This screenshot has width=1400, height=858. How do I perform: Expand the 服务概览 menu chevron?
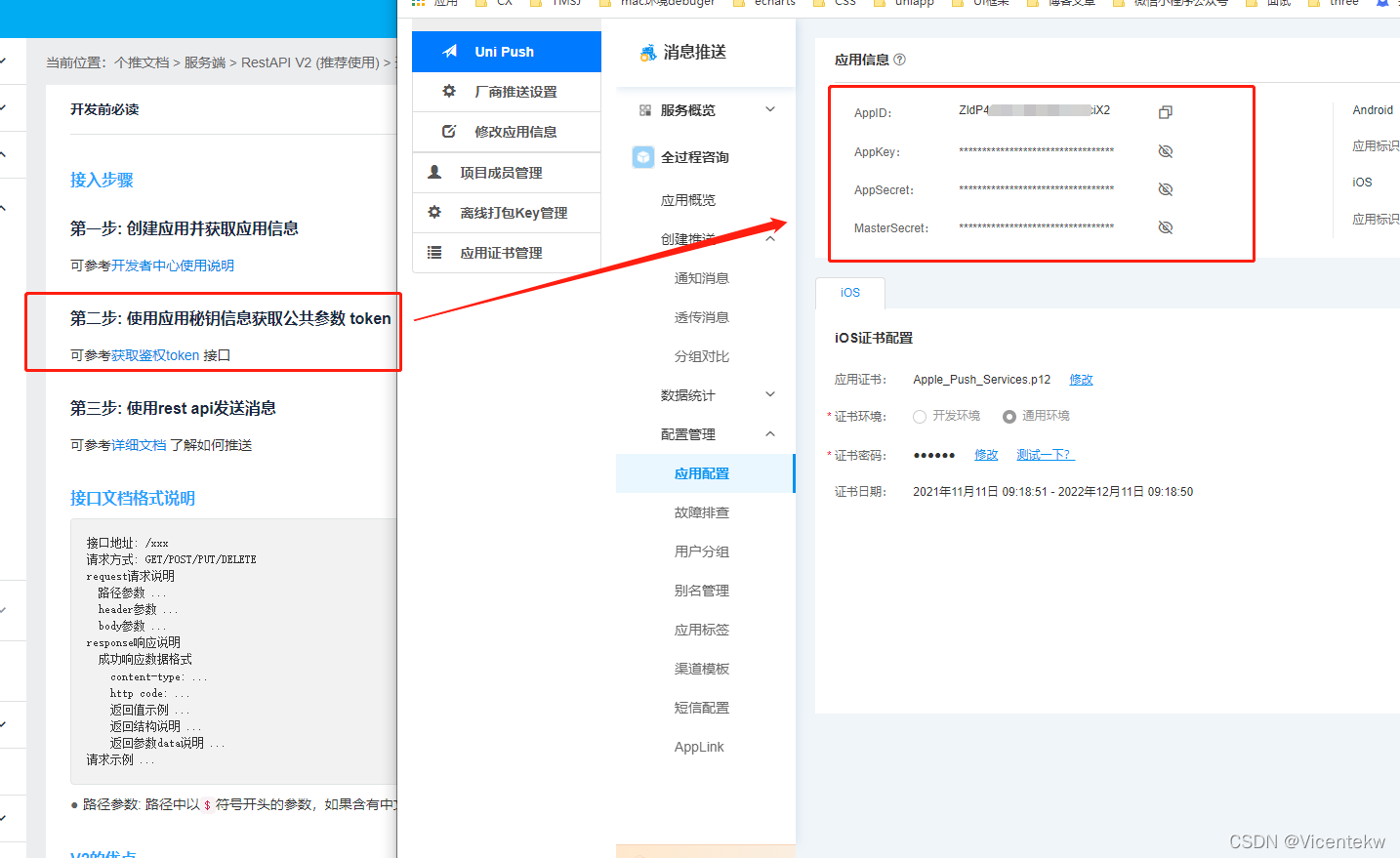pos(770,109)
